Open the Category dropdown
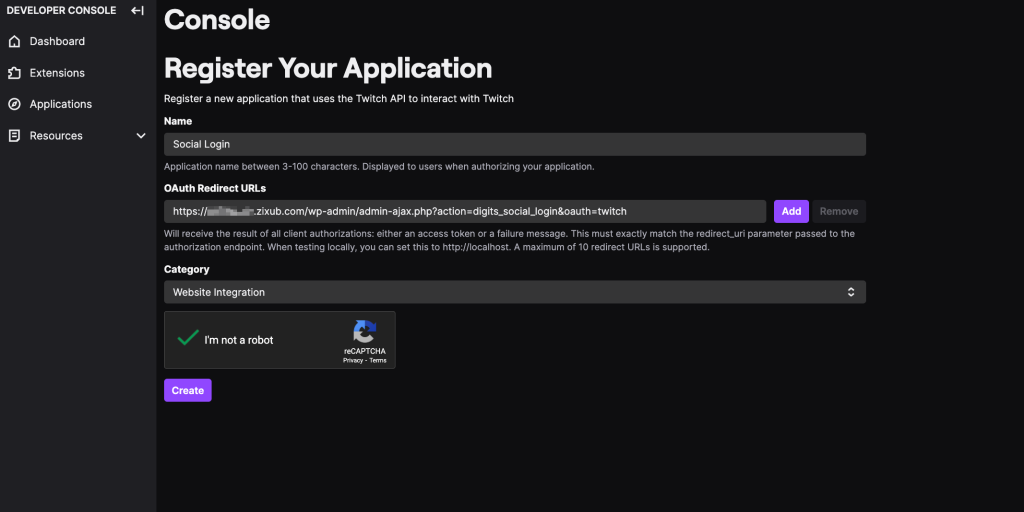The height and width of the screenshot is (512, 1024). pos(514,292)
